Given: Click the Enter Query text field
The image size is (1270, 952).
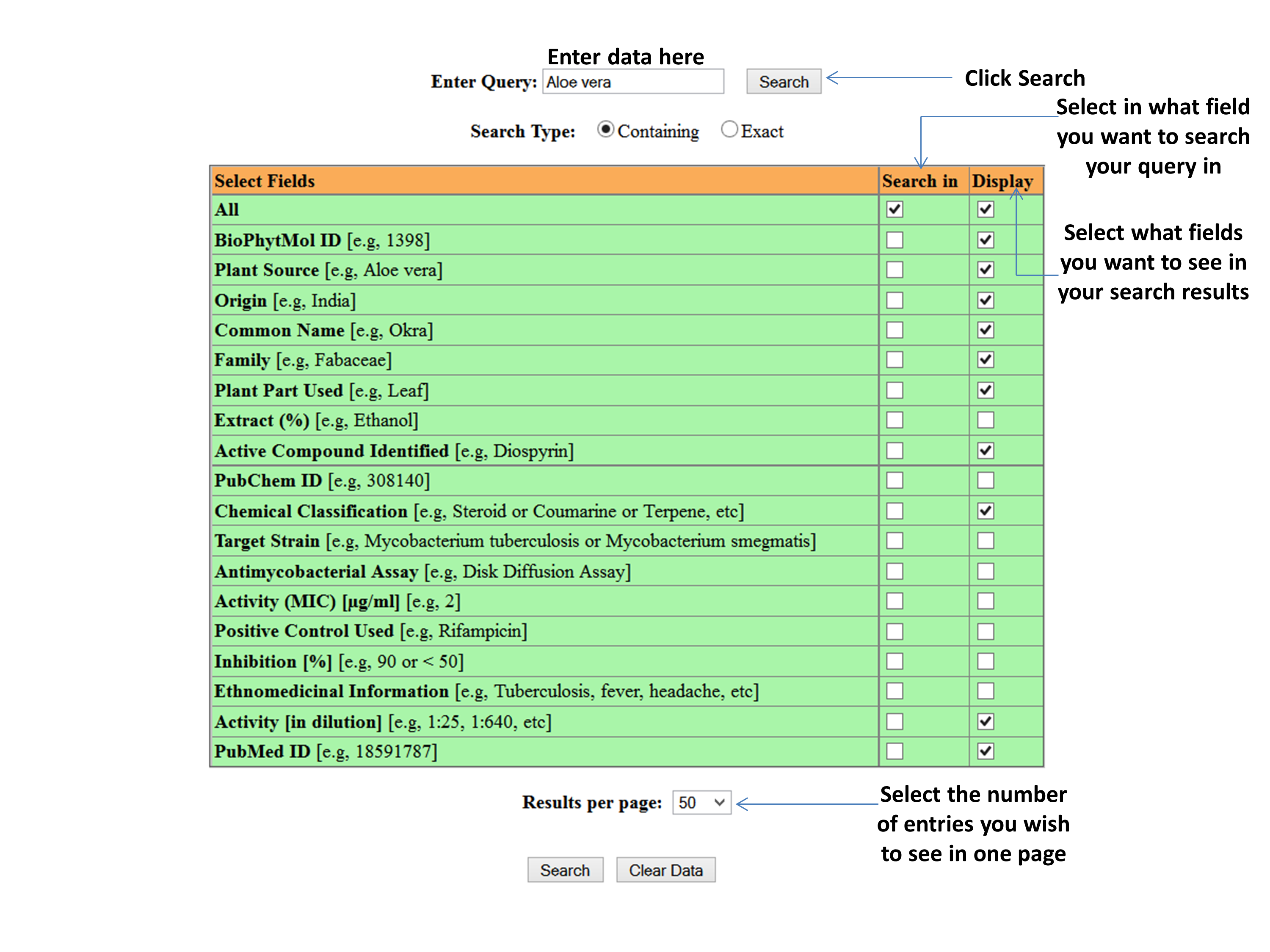Looking at the screenshot, I should [x=633, y=82].
